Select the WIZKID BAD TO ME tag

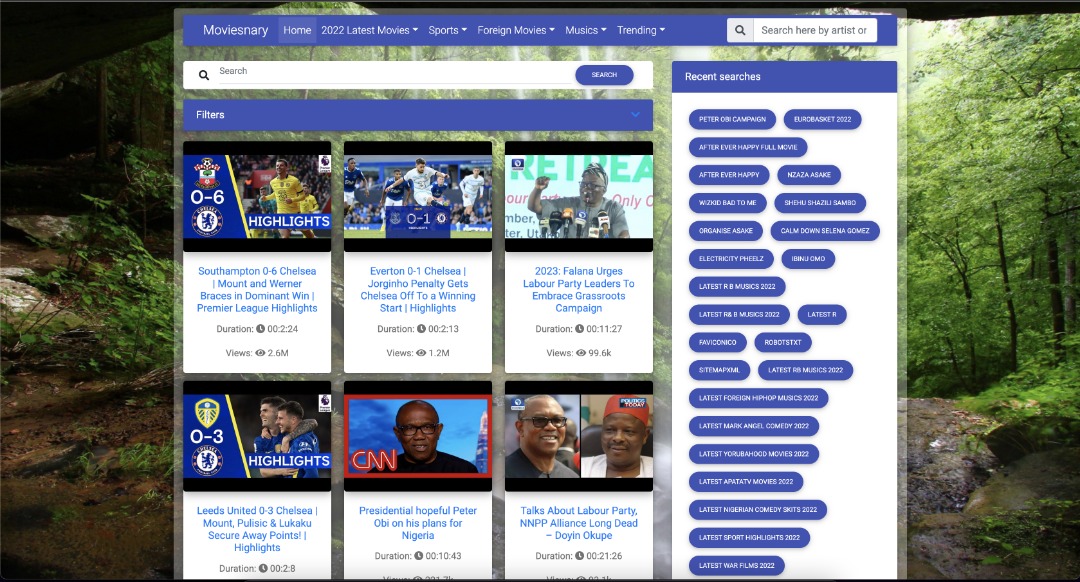pos(727,202)
